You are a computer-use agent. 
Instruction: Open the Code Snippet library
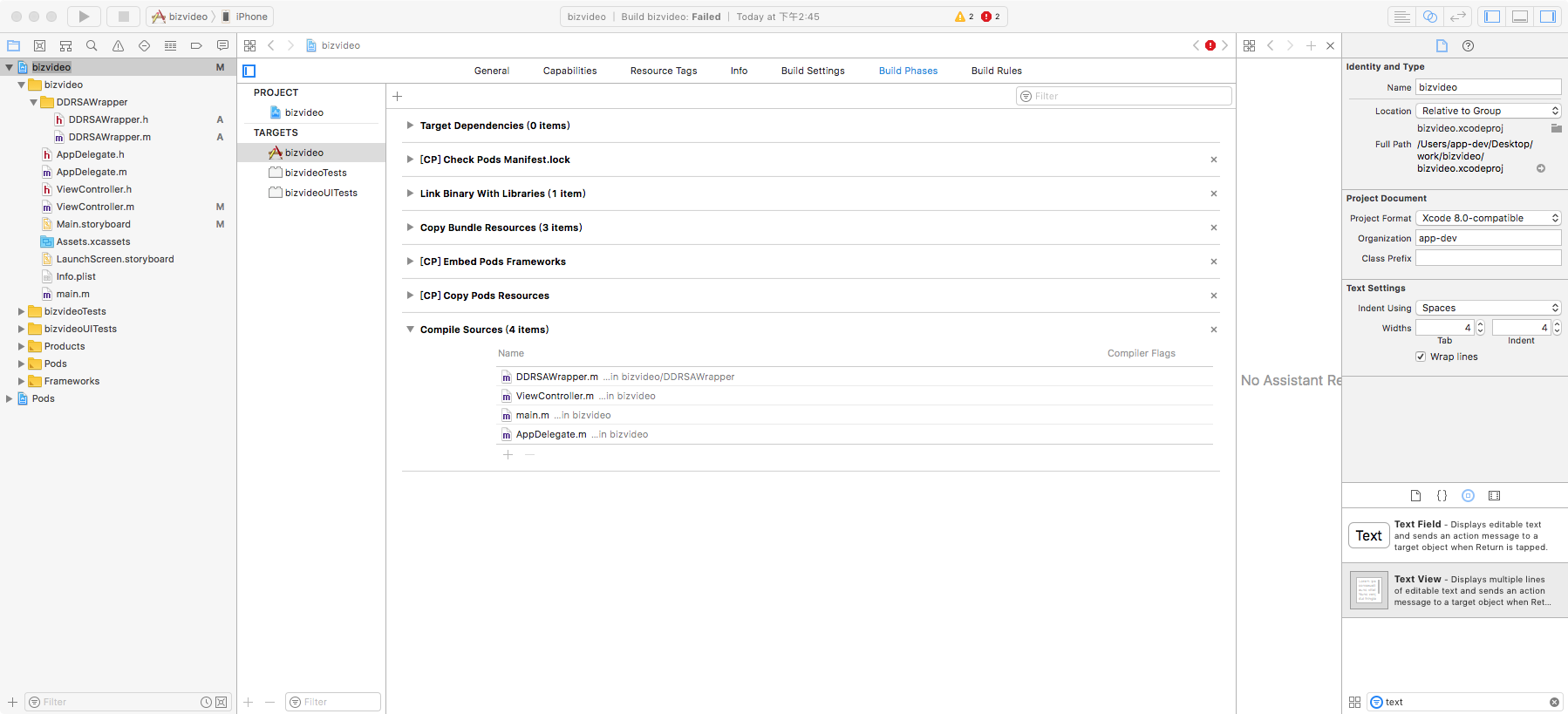pos(1442,495)
